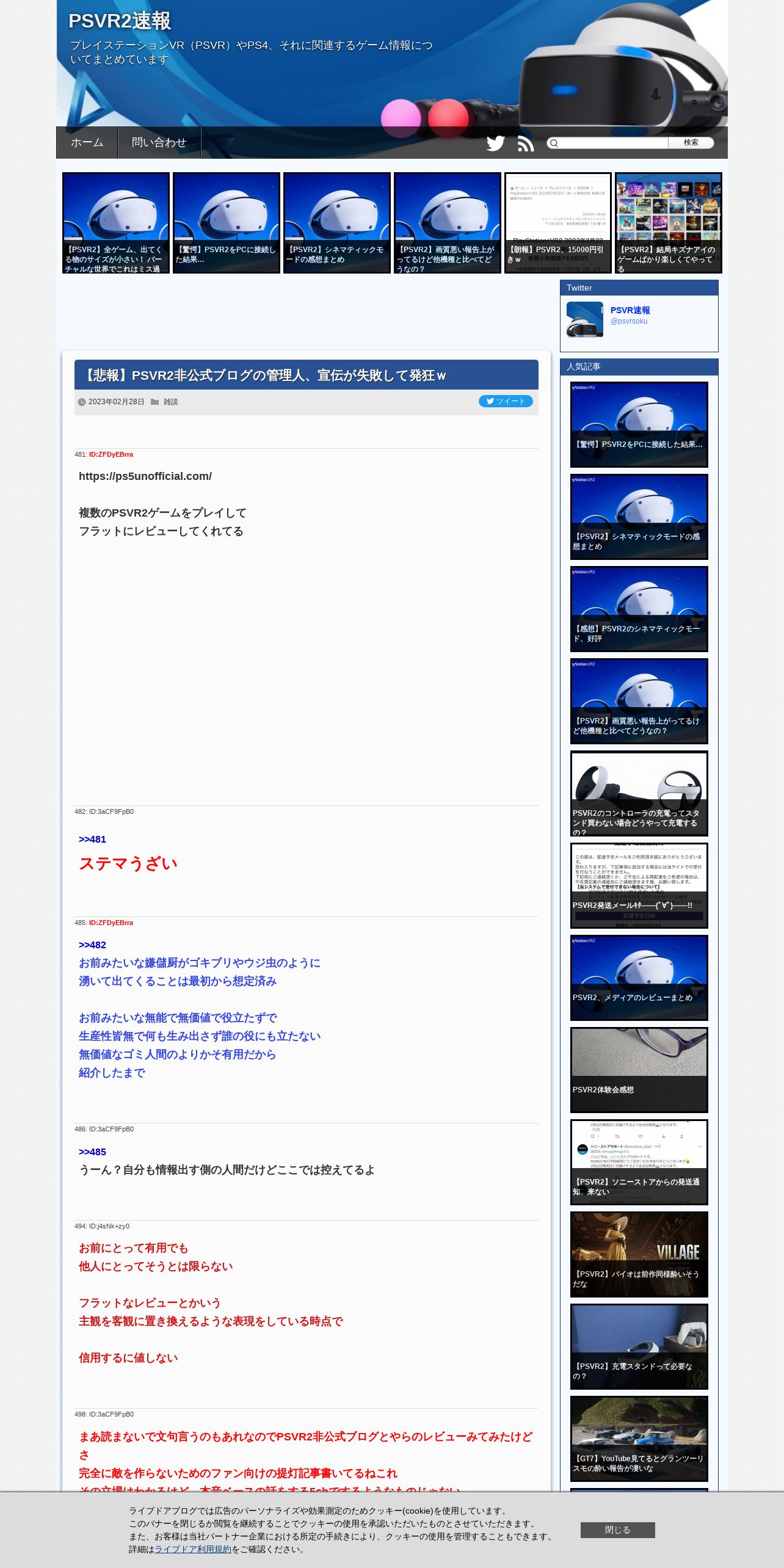Screen dimensions: 784x1568
Task: Open the PSVR2速報 site title
Action: click(x=120, y=21)
